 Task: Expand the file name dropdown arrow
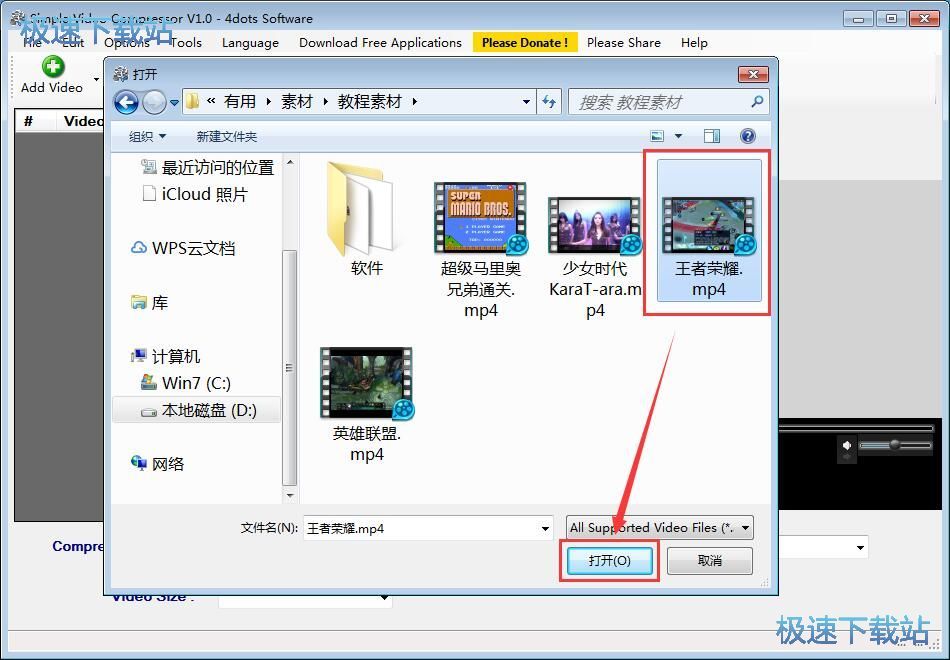click(545, 528)
